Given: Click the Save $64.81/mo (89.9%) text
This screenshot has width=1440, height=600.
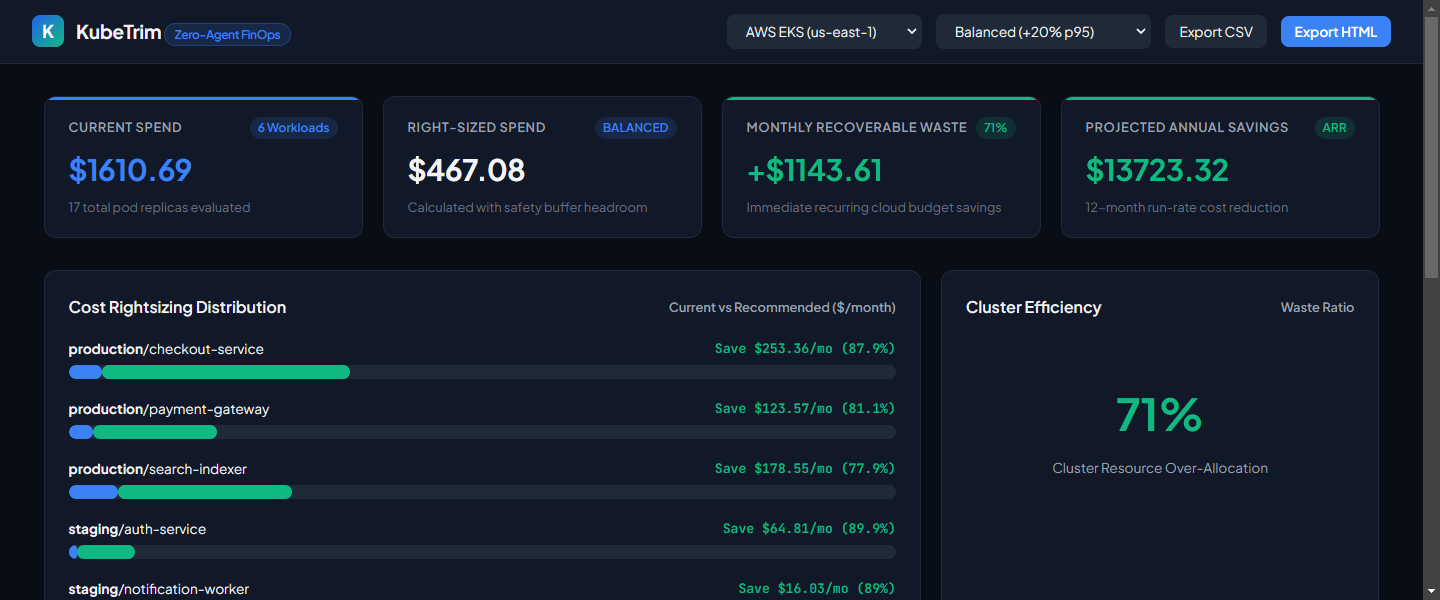Looking at the screenshot, I should coord(809,529).
